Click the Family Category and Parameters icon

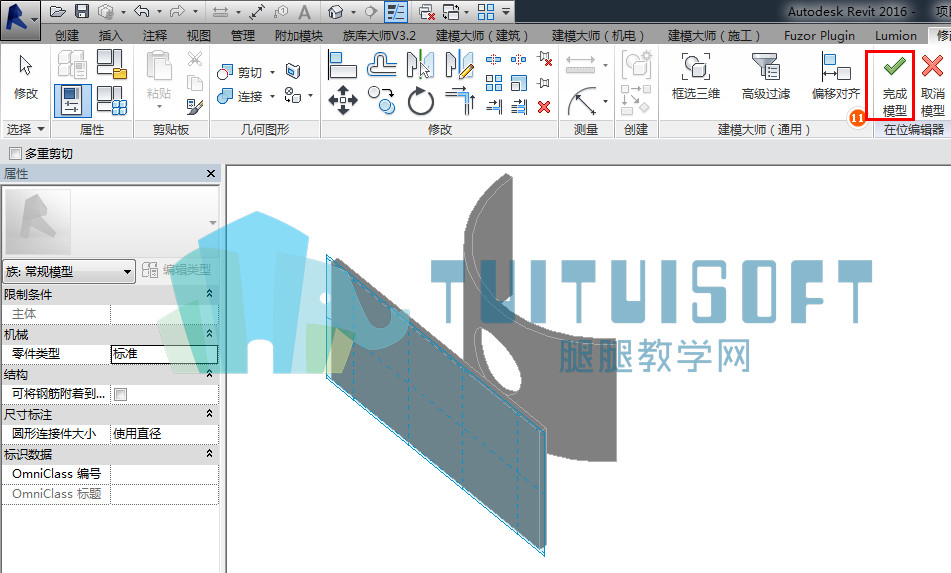point(112,64)
